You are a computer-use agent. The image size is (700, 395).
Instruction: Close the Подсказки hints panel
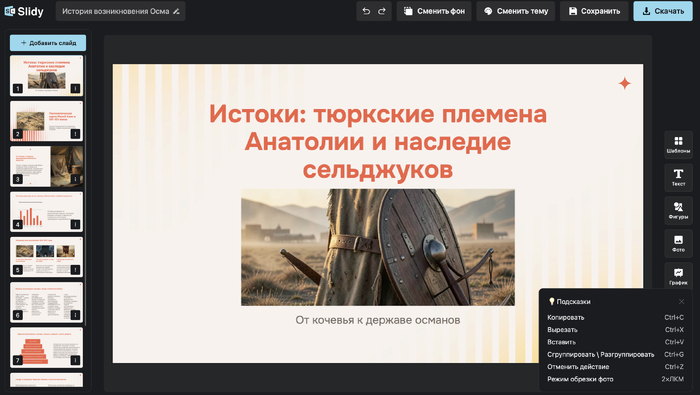pyautogui.click(x=681, y=302)
